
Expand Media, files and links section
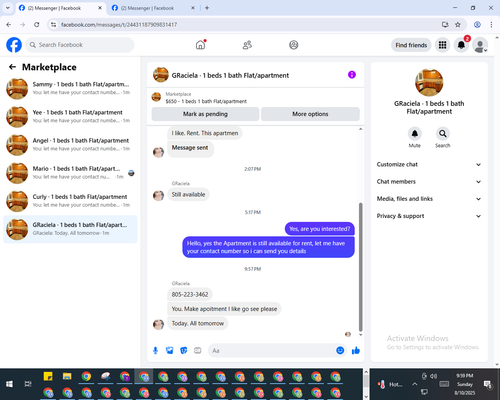429,199
